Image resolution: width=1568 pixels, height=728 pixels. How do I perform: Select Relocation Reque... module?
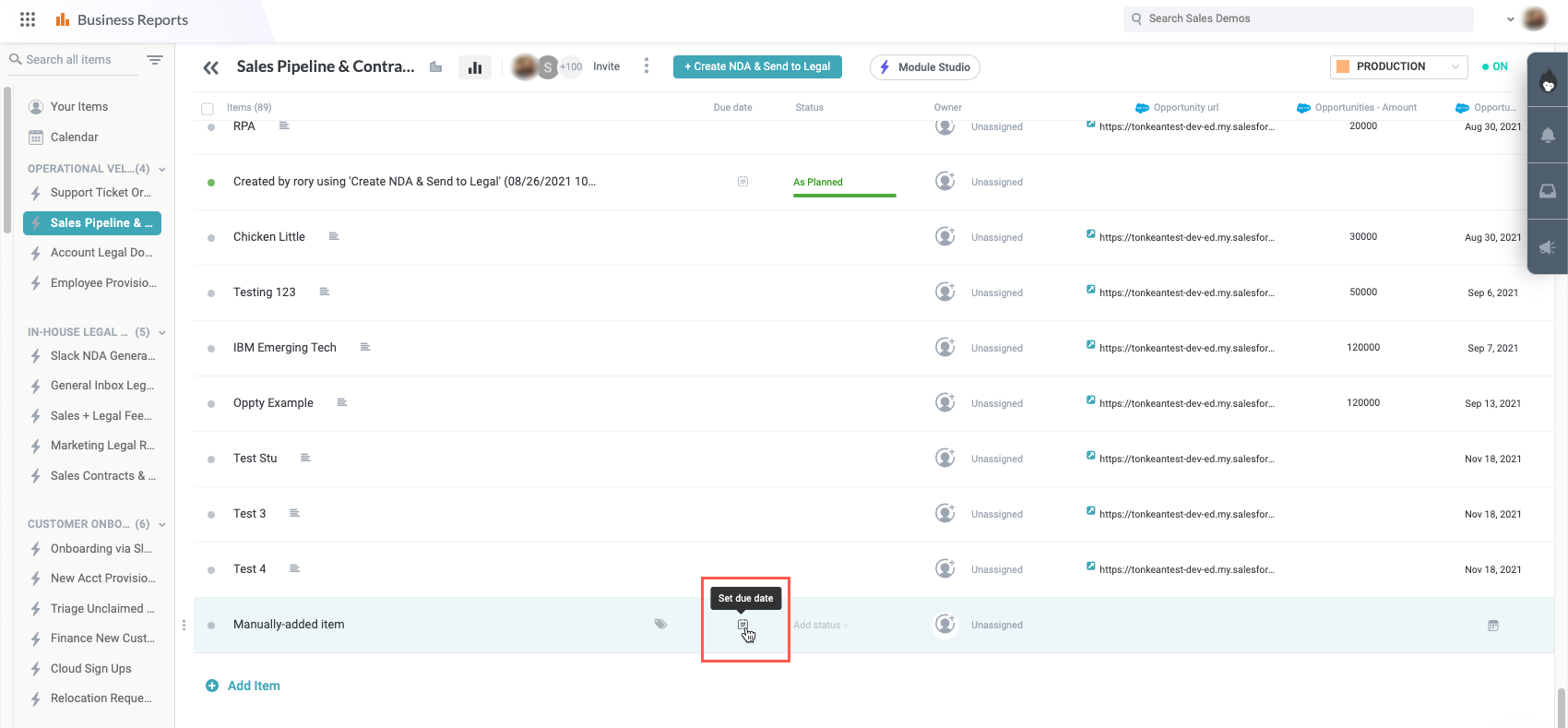[x=101, y=698]
